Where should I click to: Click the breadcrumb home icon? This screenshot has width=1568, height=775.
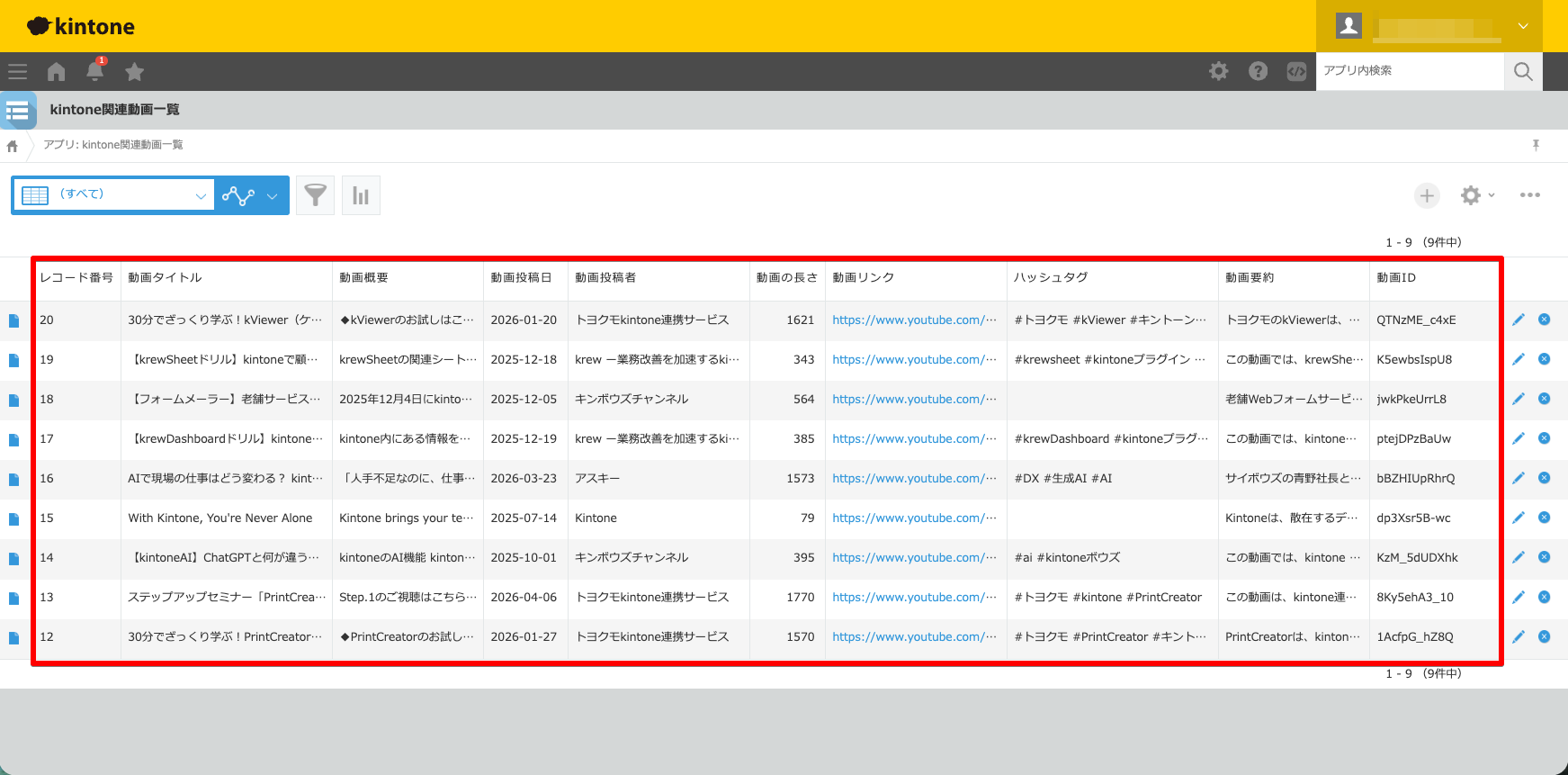click(13, 146)
